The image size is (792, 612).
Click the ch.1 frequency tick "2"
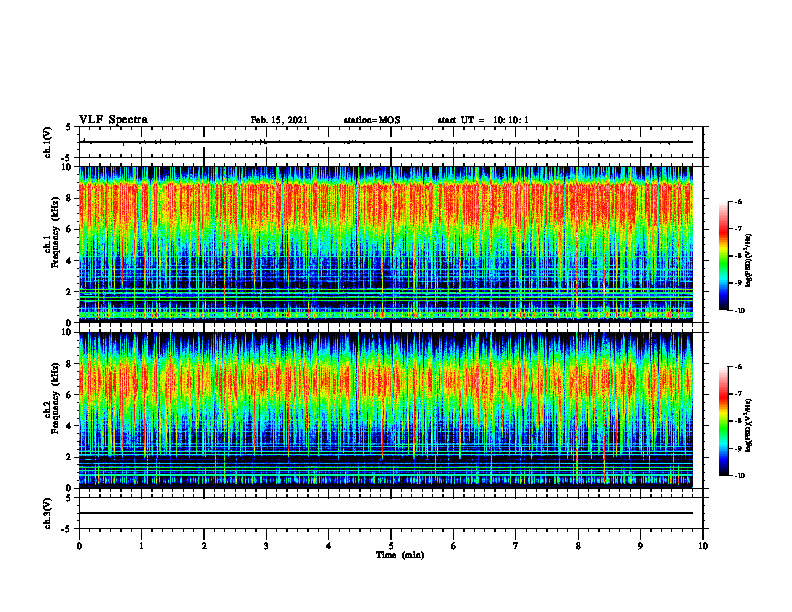point(71,292)
